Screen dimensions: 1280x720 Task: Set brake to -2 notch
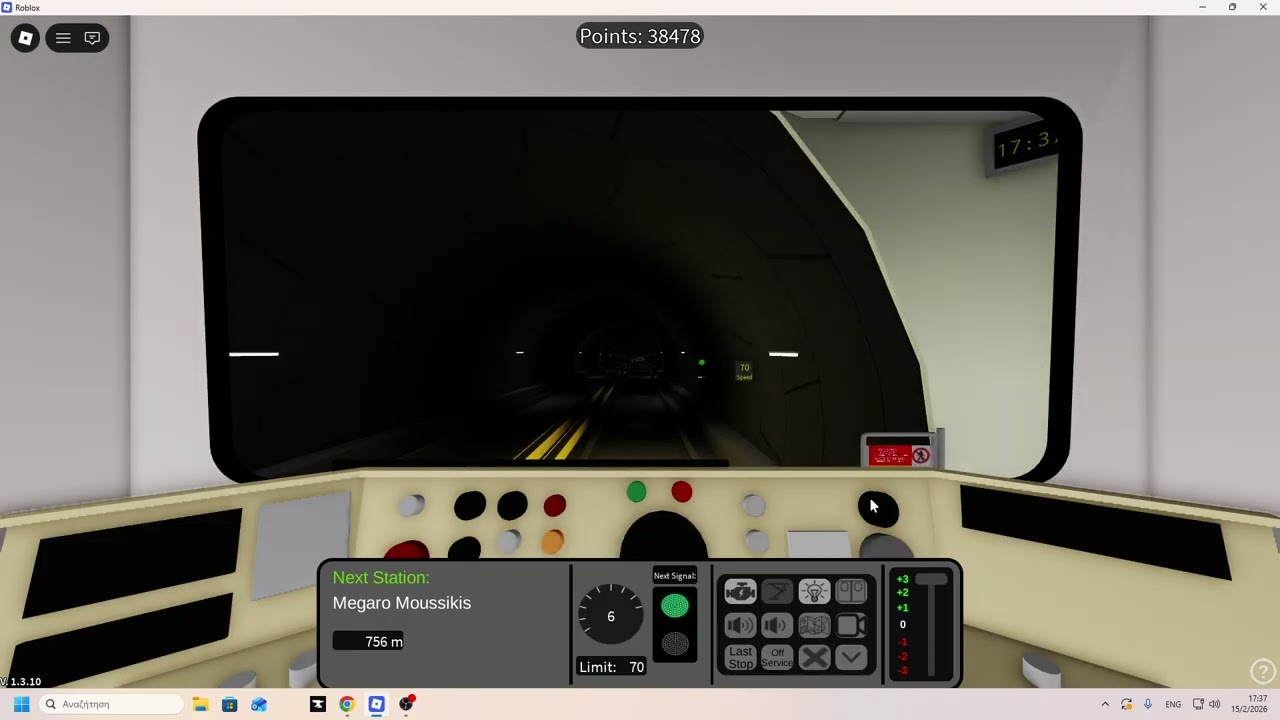[x=902, y=657]
